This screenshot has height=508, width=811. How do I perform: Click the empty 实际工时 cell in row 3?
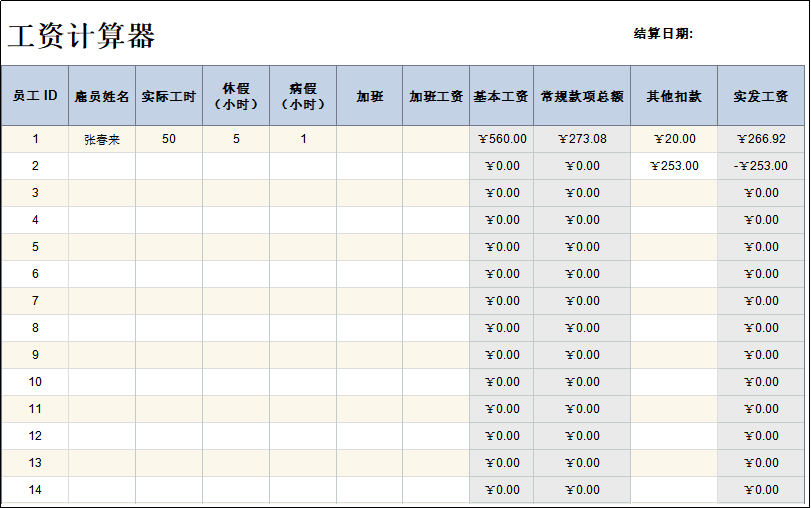[x=169, y=193]
